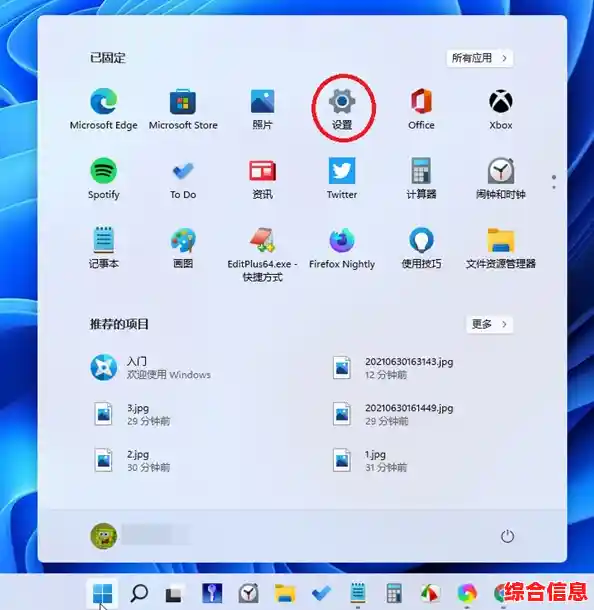Viewport: 594px width, 610px height.
Task: Open Search from the taskbar
Action: [139, 593]
